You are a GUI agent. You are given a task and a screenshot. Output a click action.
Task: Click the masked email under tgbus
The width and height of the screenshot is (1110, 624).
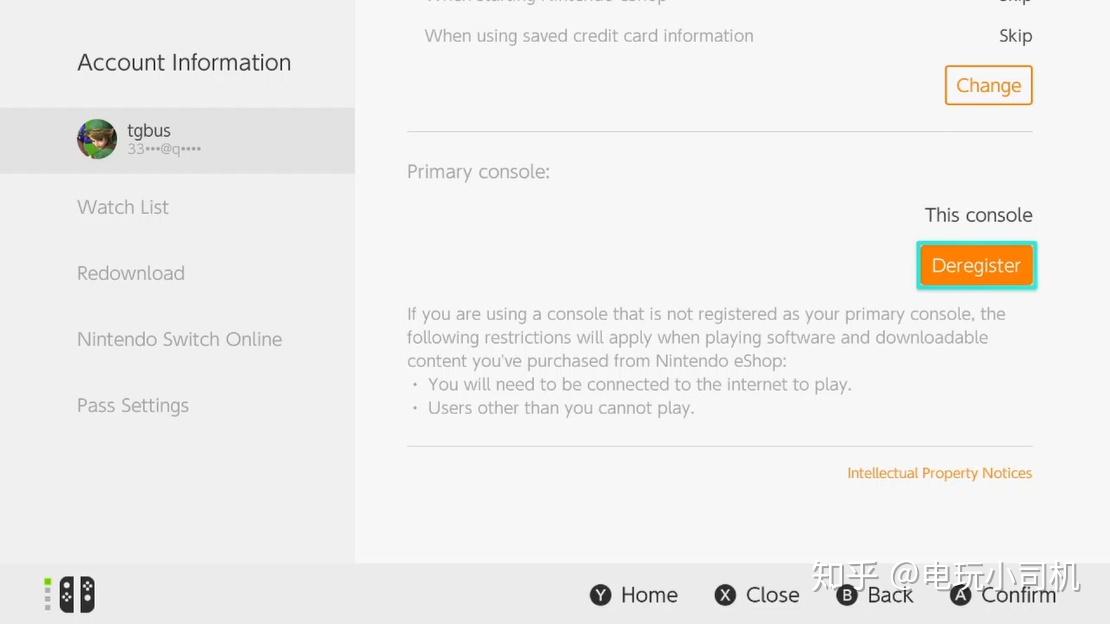(x=164, y=149)
